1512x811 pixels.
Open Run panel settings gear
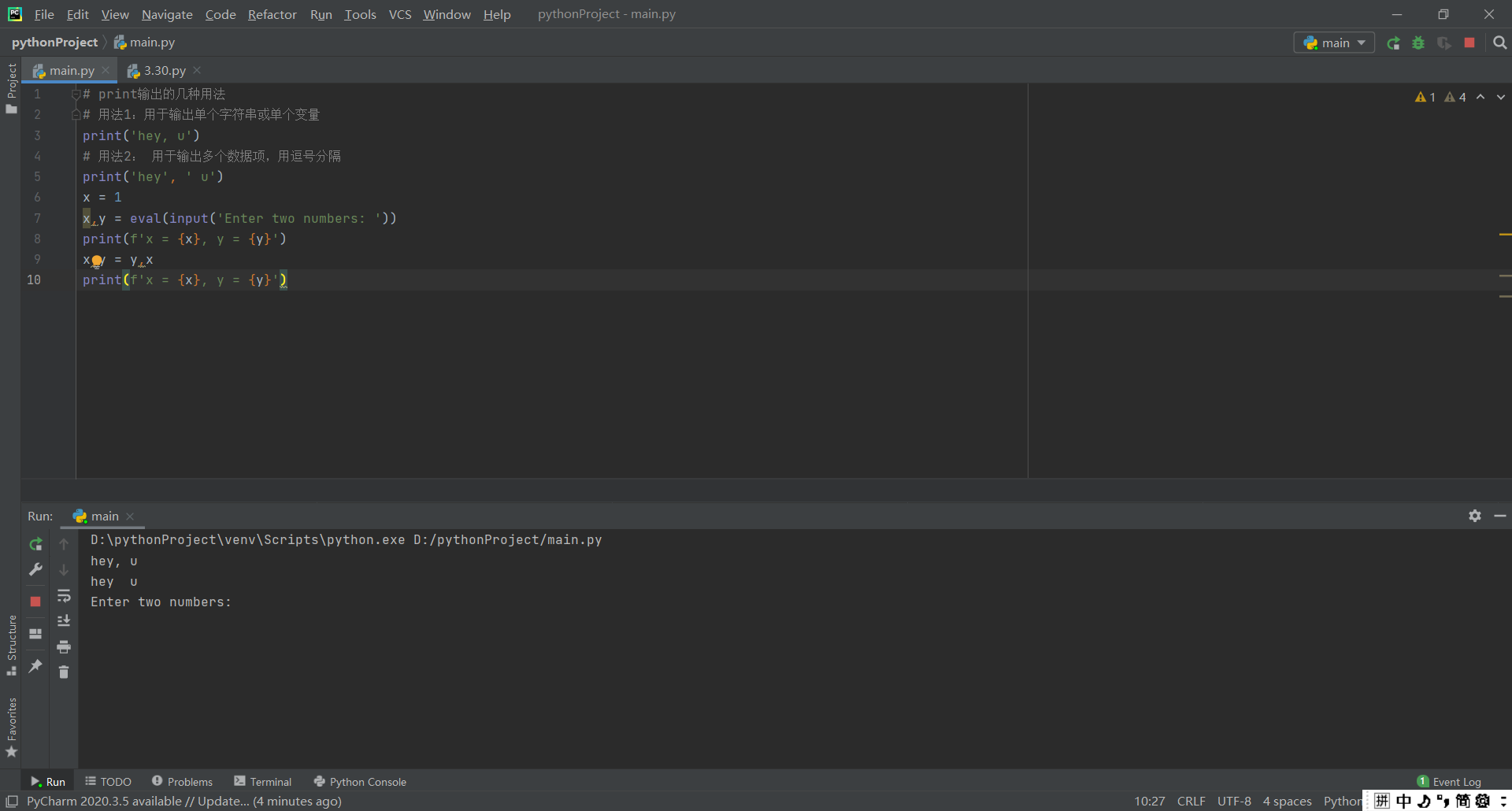pyautogui.click(x=1475, y=516)
